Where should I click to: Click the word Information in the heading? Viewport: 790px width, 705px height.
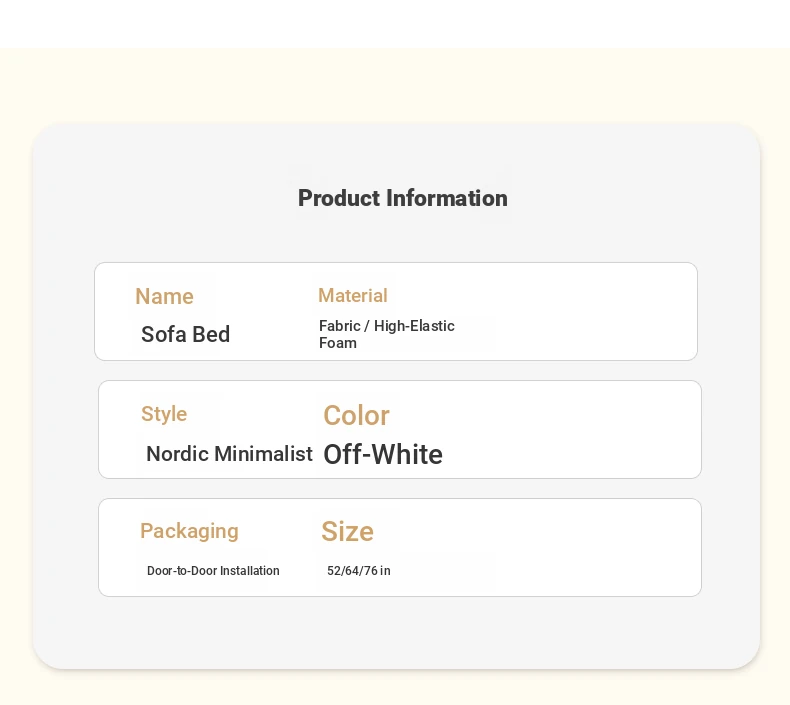447,198
